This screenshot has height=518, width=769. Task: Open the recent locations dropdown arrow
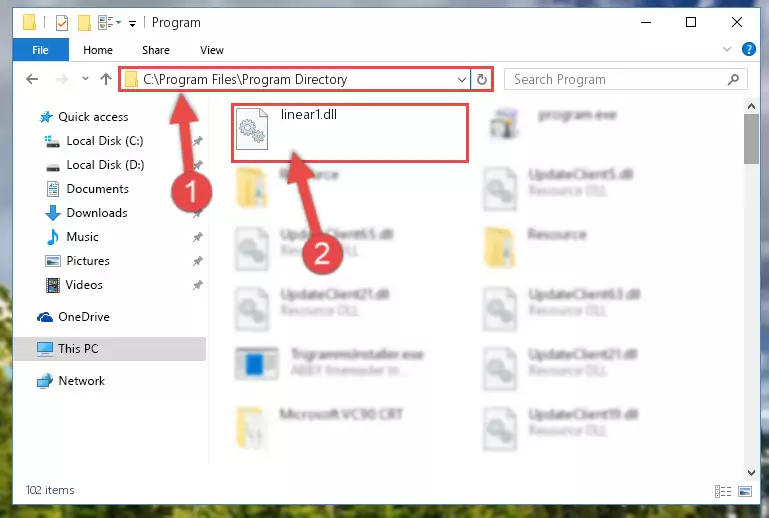[85, 78]
